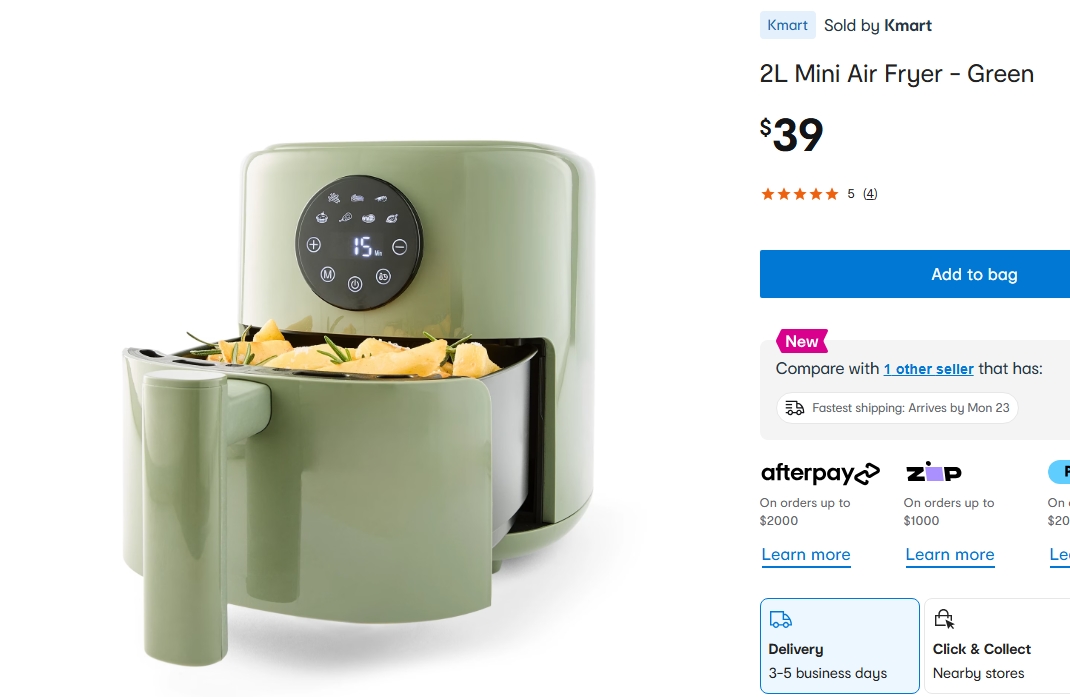
Task: Click the Kmart seller badge
Action: tap(787, 25)
